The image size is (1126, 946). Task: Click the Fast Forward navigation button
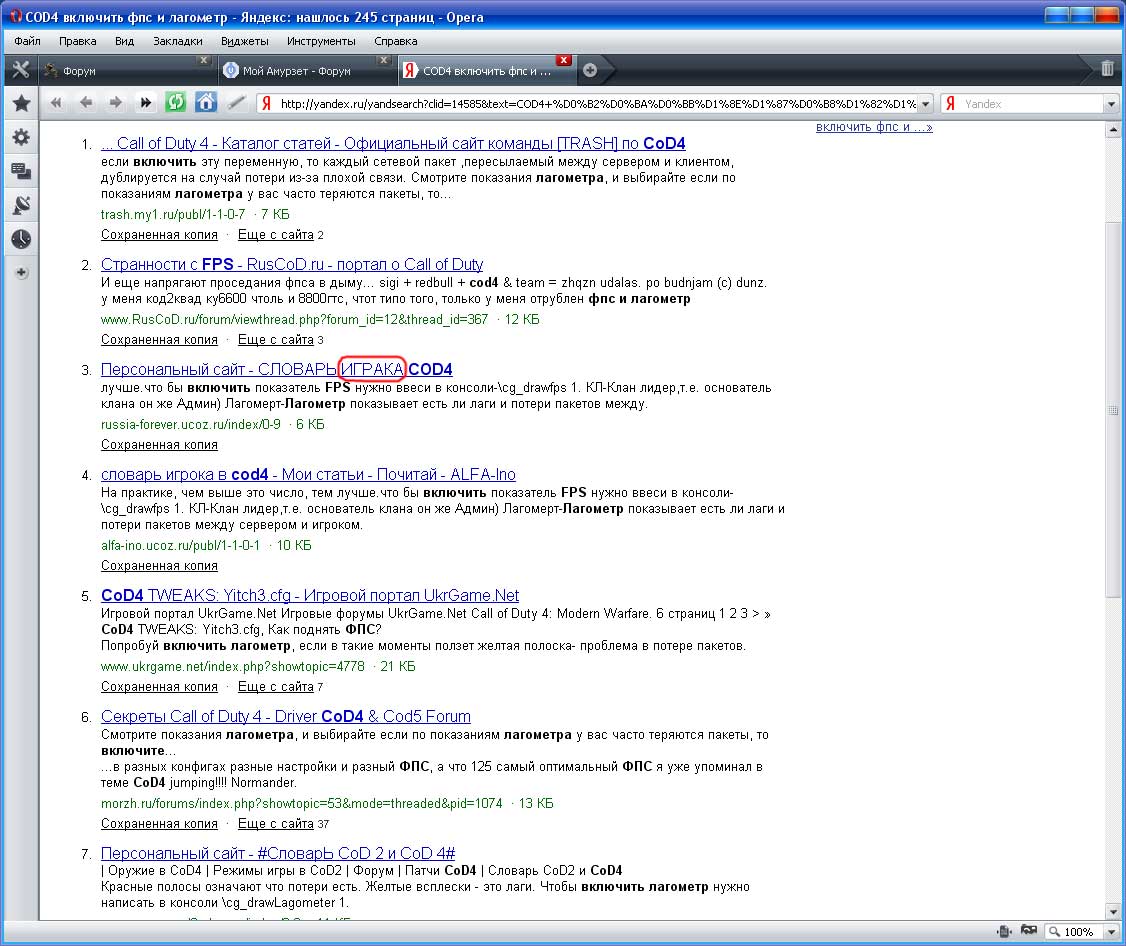coord(146,102)
